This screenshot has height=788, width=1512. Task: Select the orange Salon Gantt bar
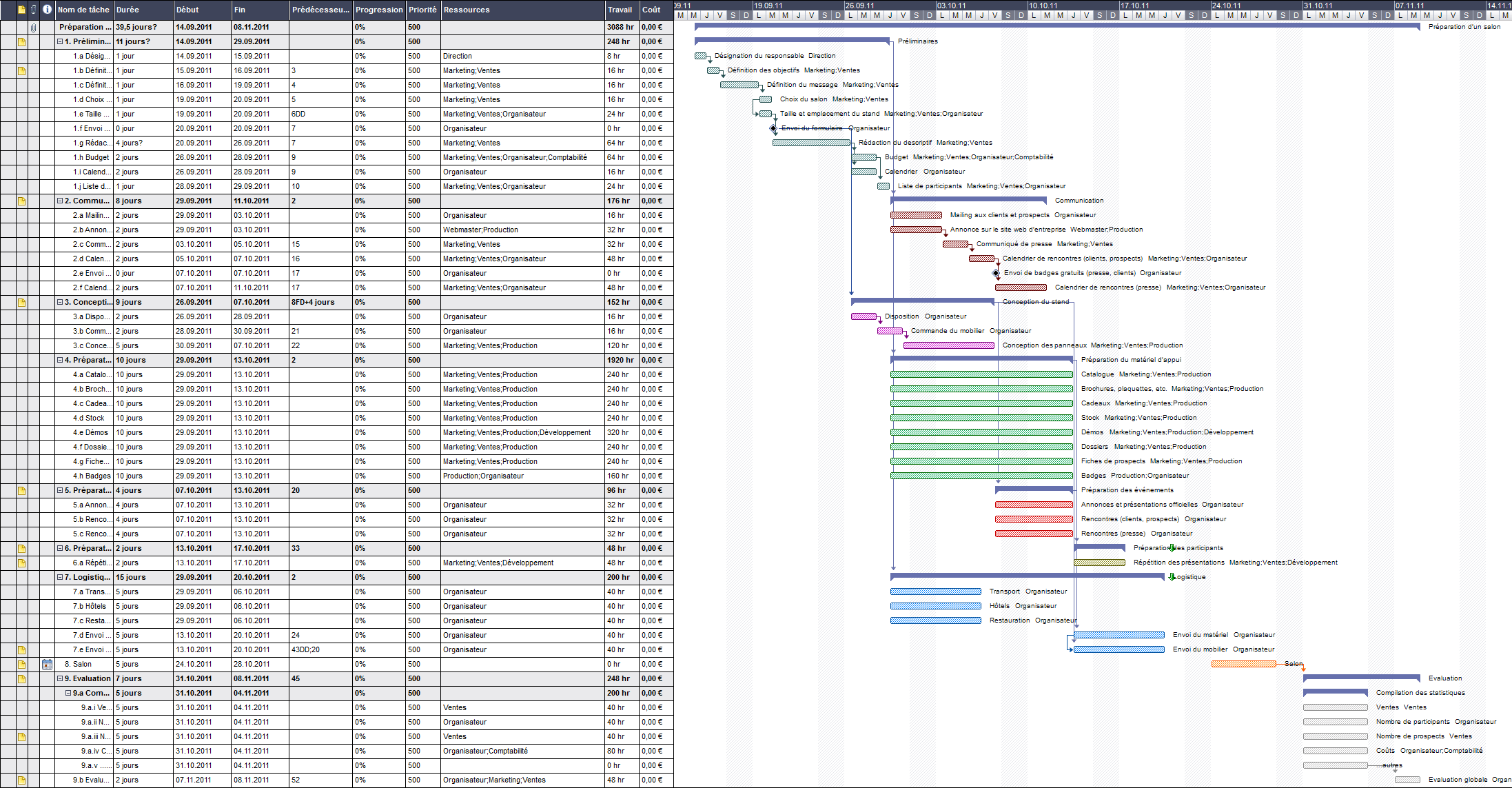(1244, 664)
